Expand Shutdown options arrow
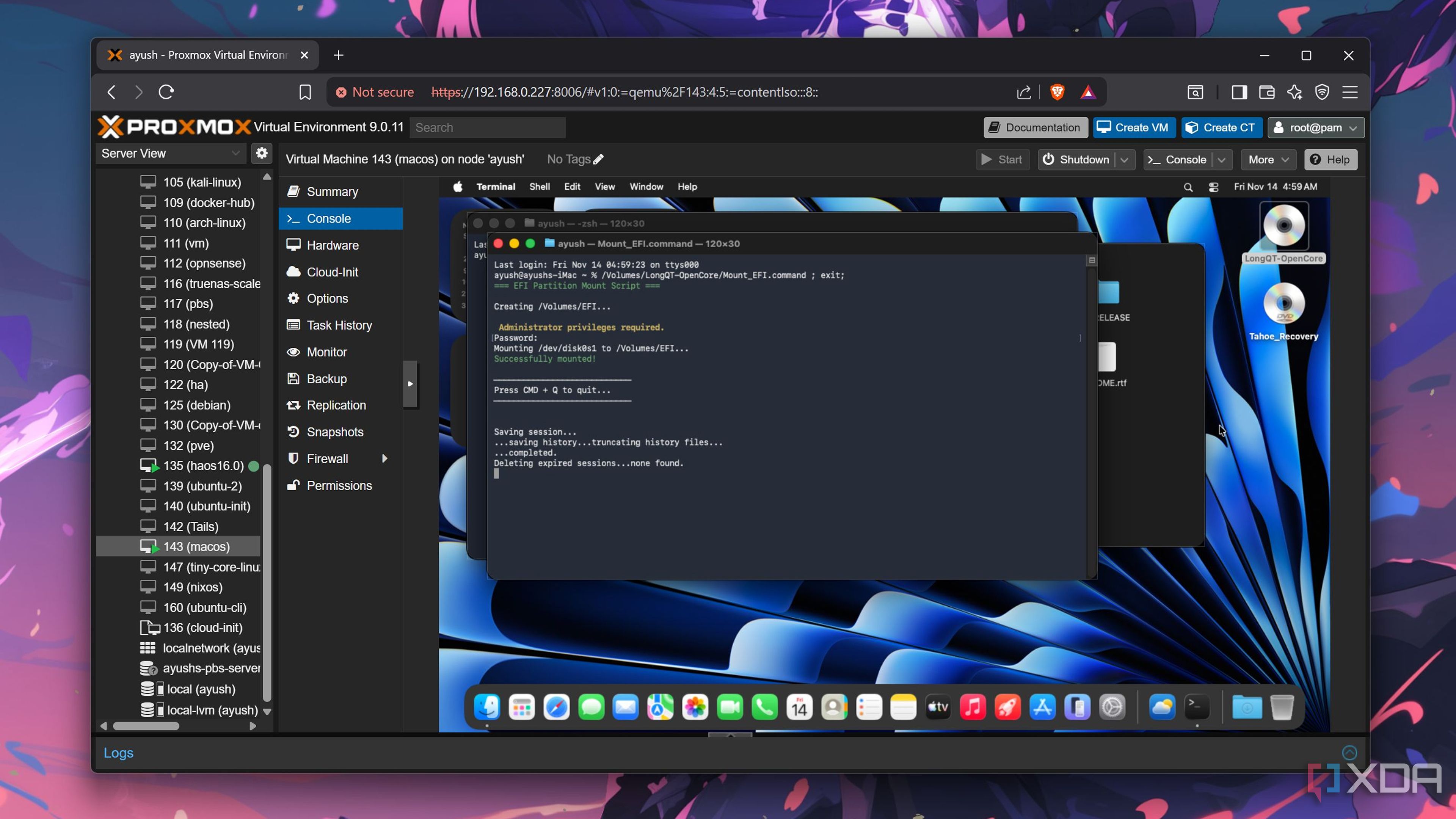1456x819 pixels. click(1124, 160)
